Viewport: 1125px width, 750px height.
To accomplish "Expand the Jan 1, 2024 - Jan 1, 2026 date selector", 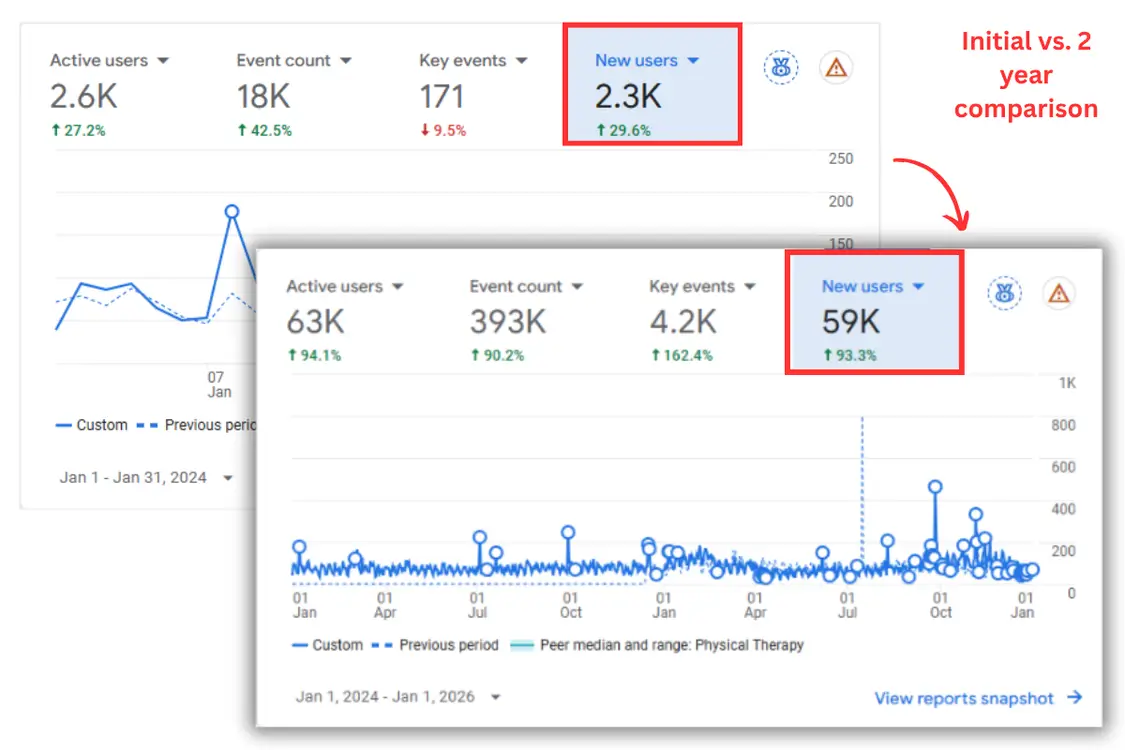I will coord(398,697).
